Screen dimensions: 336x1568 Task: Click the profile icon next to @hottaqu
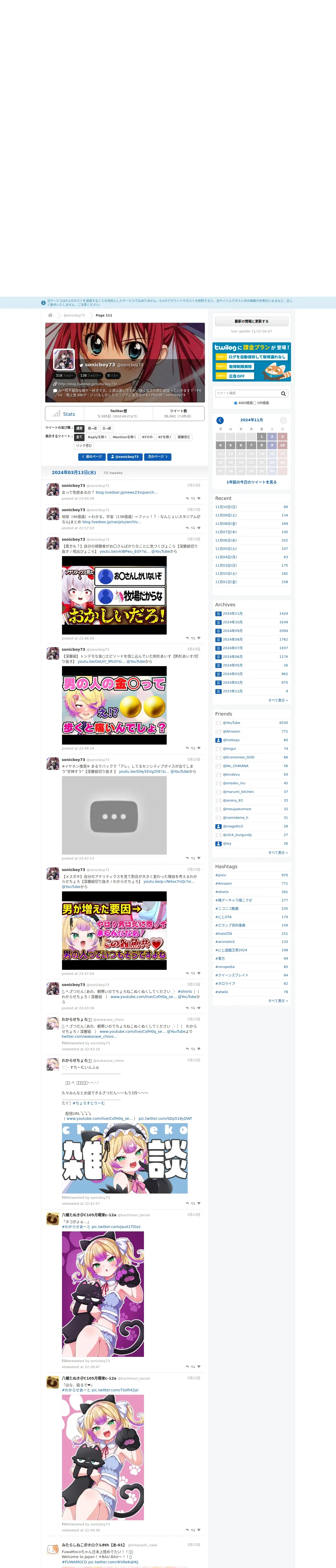[x=218, y=740]
